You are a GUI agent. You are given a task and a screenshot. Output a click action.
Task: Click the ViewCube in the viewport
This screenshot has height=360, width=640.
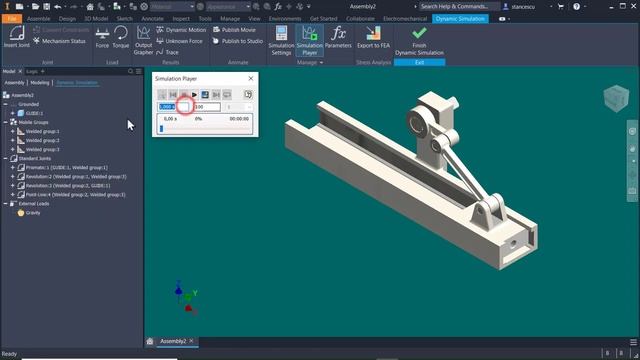click(616, 98)
